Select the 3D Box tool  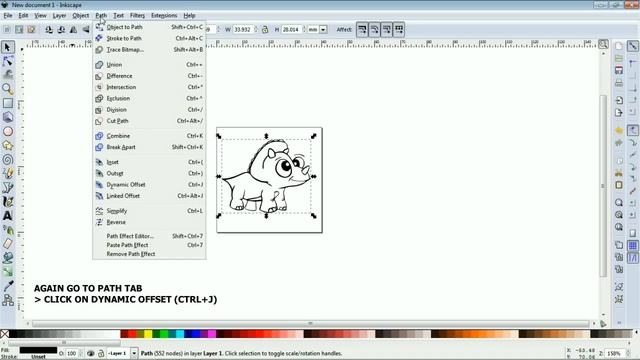pyautogui.click(x=7, y=117)
